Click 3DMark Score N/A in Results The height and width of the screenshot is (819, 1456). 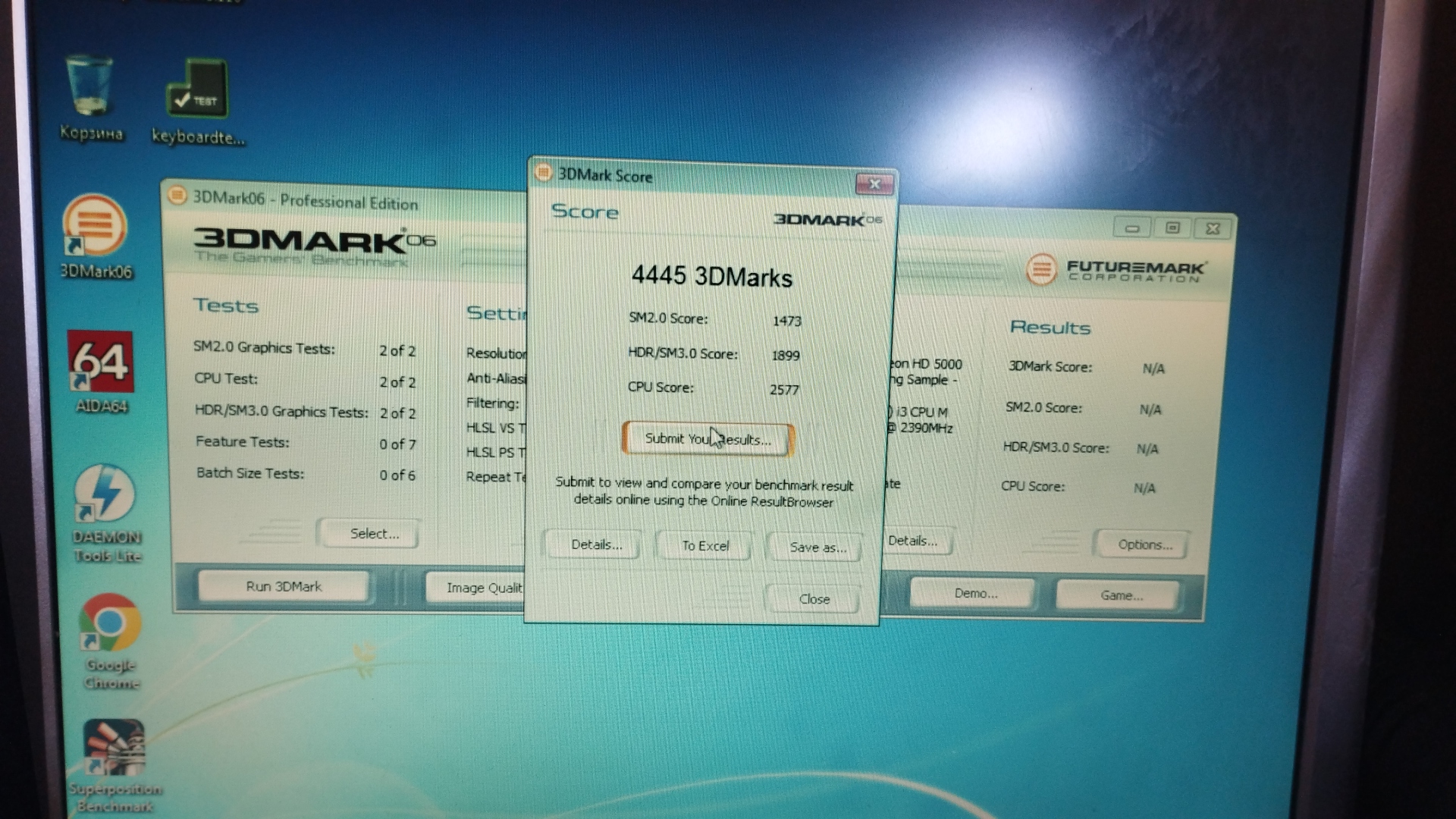click(x=1153, y=369)
